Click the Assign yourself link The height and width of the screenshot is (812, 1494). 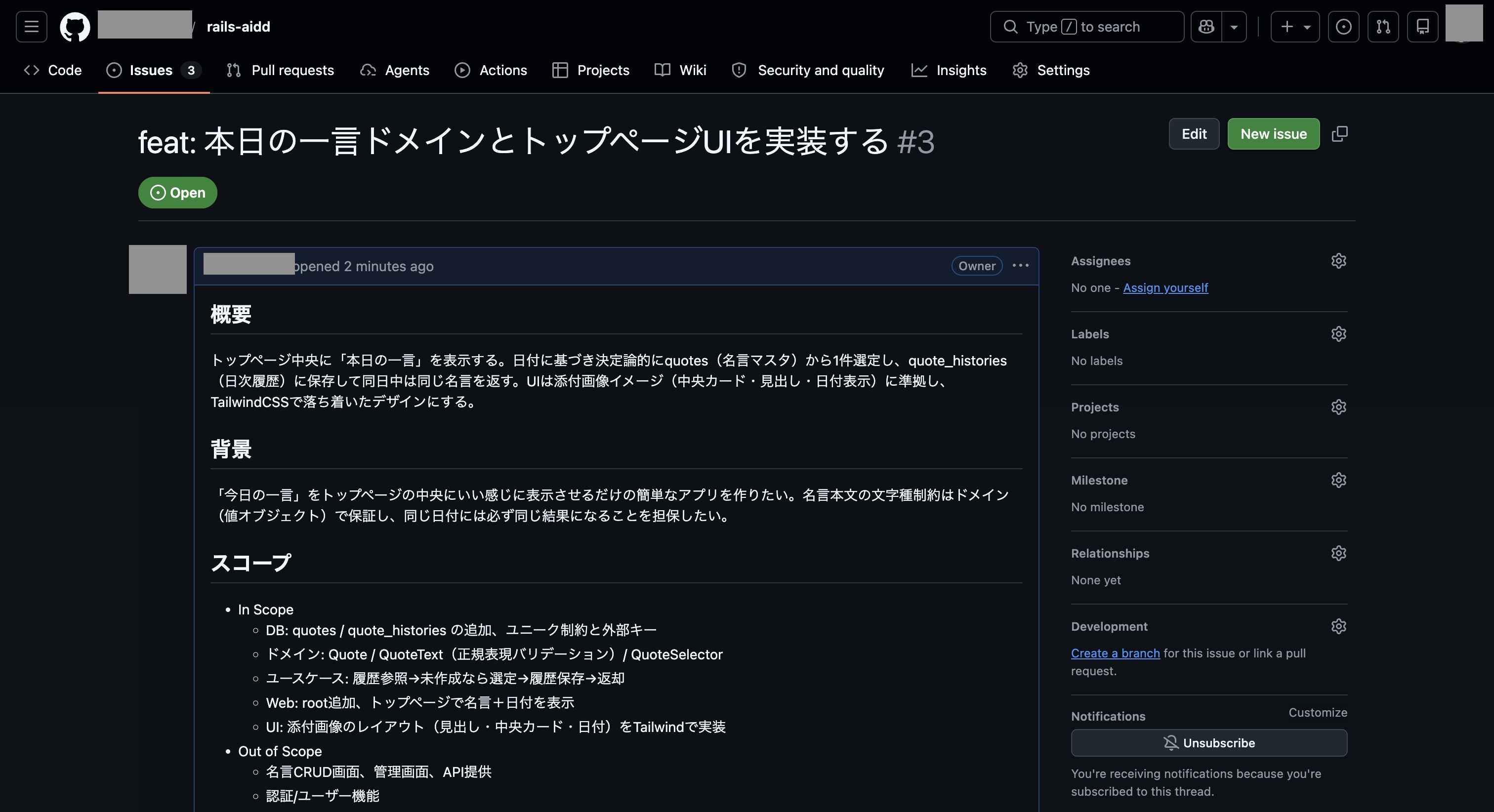point(1165,287)
